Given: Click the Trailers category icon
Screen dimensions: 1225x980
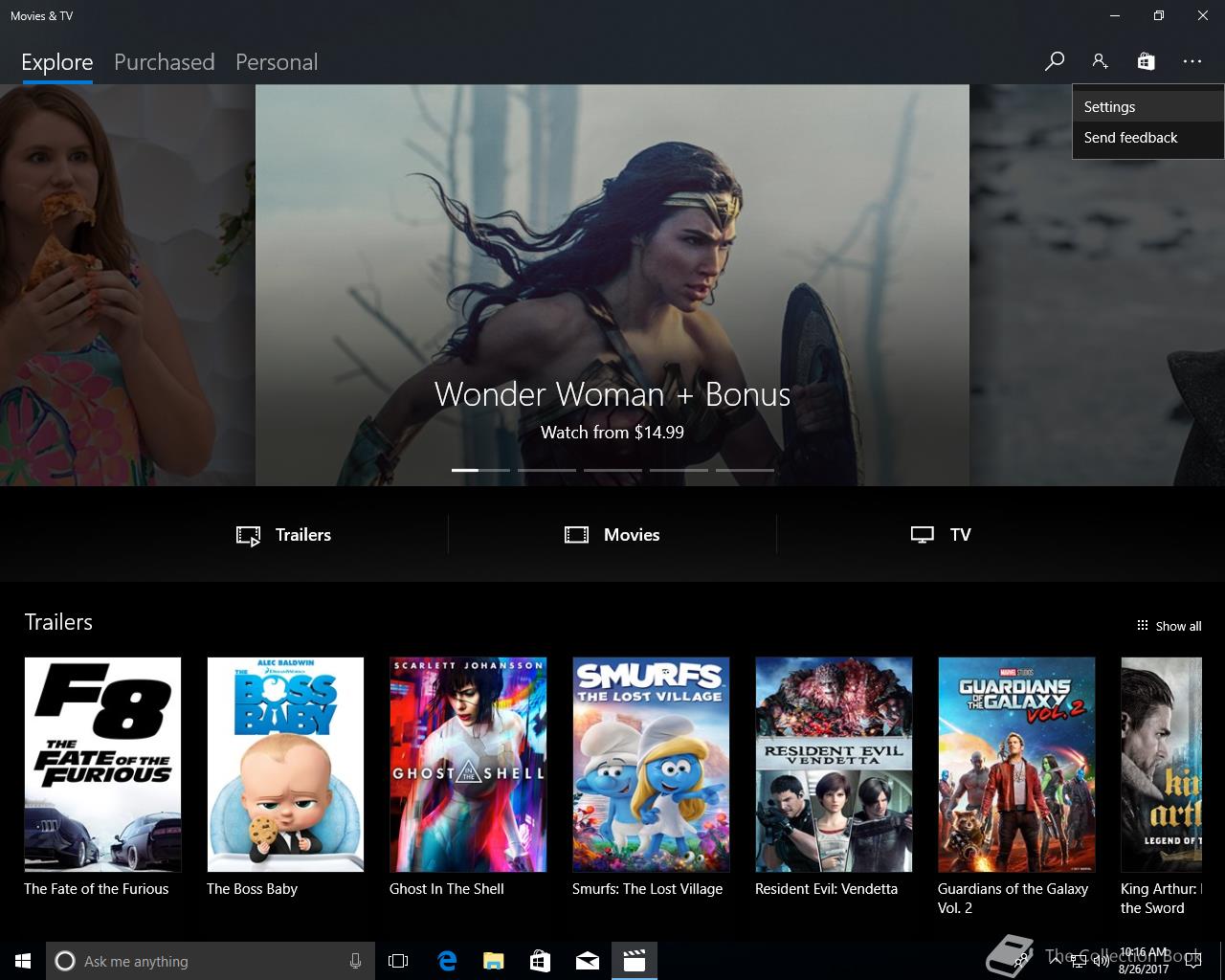Looking at the screenshot, I should click(248, 536).
